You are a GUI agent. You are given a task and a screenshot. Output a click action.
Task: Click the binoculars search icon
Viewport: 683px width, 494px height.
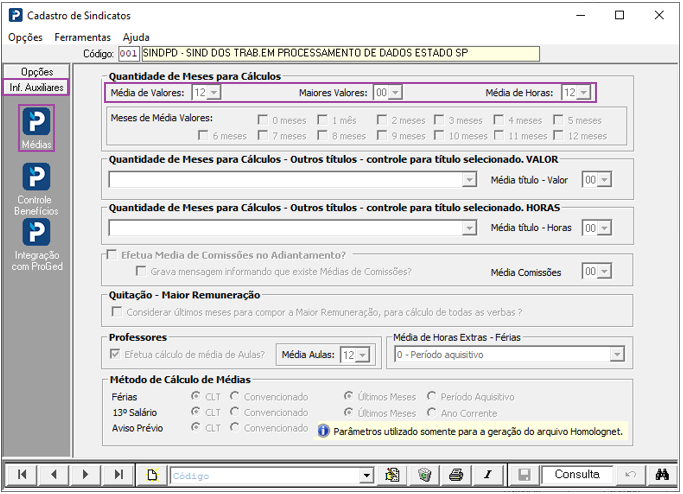[662, 474]
